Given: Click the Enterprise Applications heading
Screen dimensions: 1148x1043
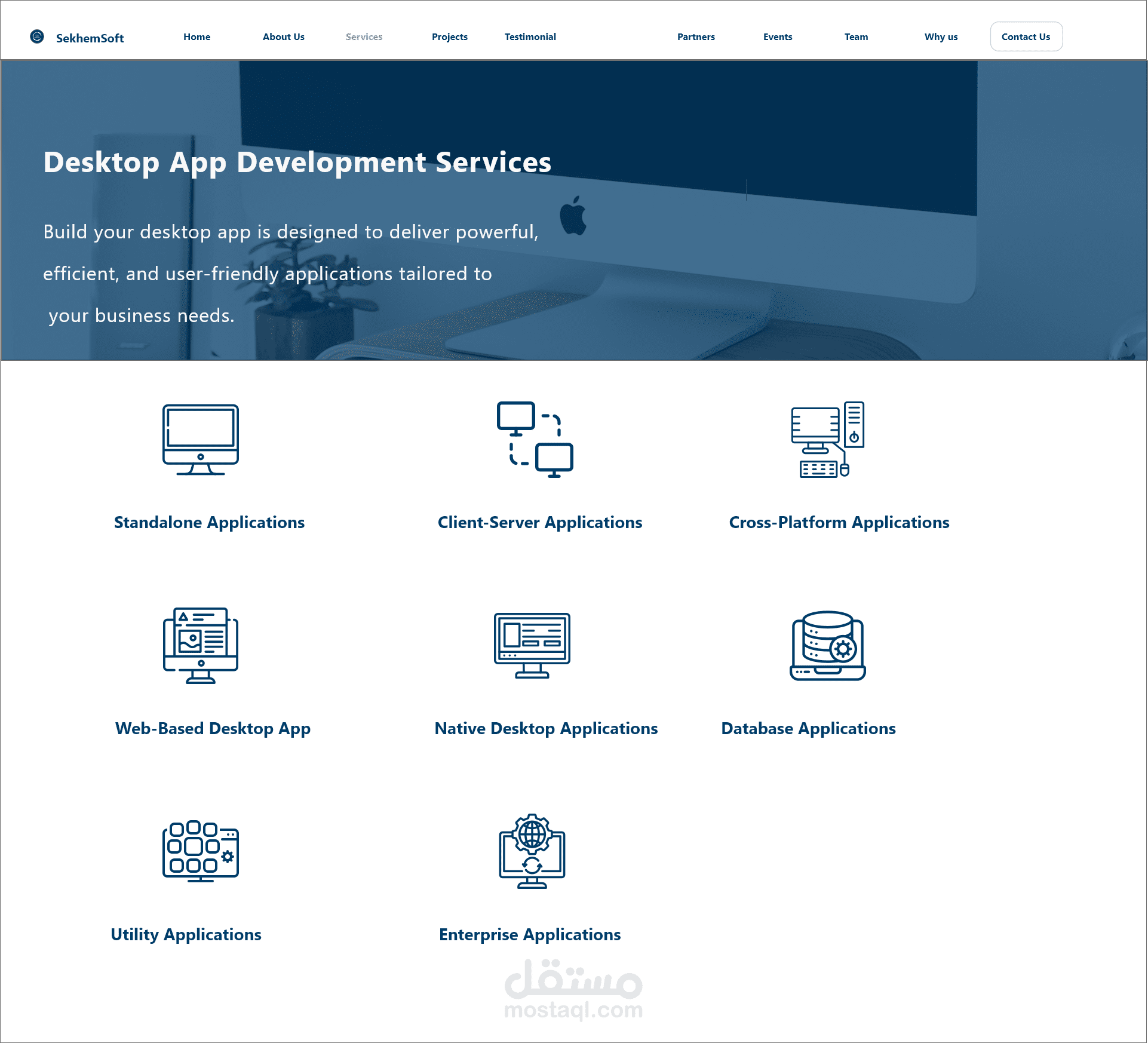Looking at the screenshot, I should tap(530, 934).
